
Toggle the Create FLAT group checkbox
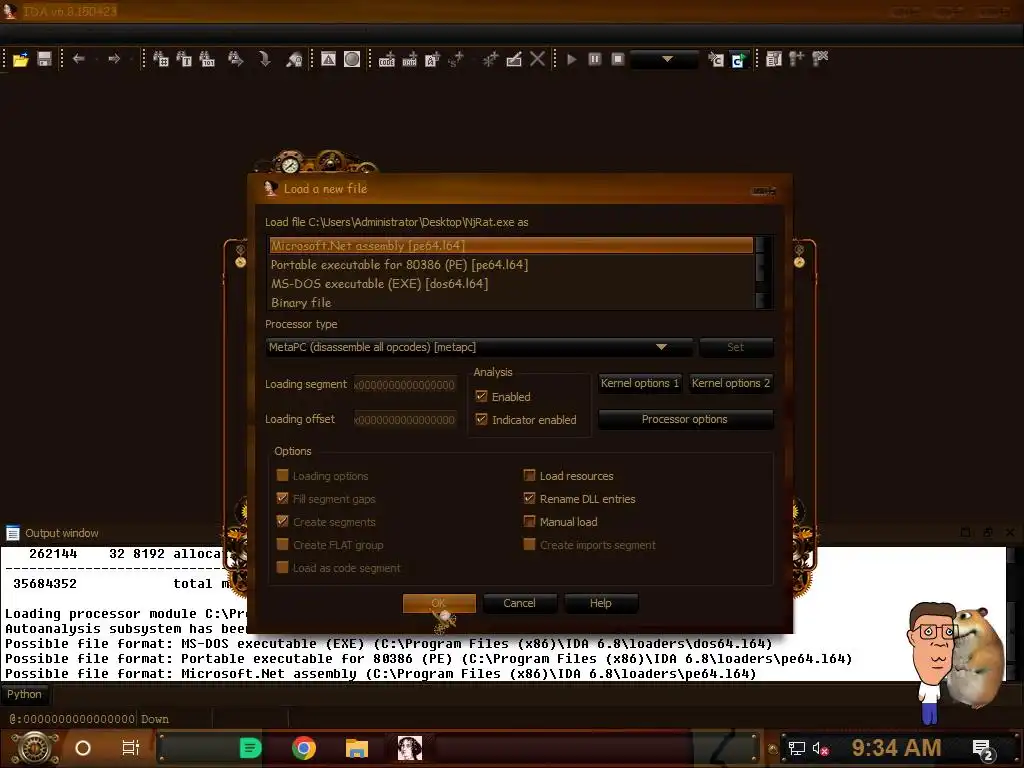282,544
